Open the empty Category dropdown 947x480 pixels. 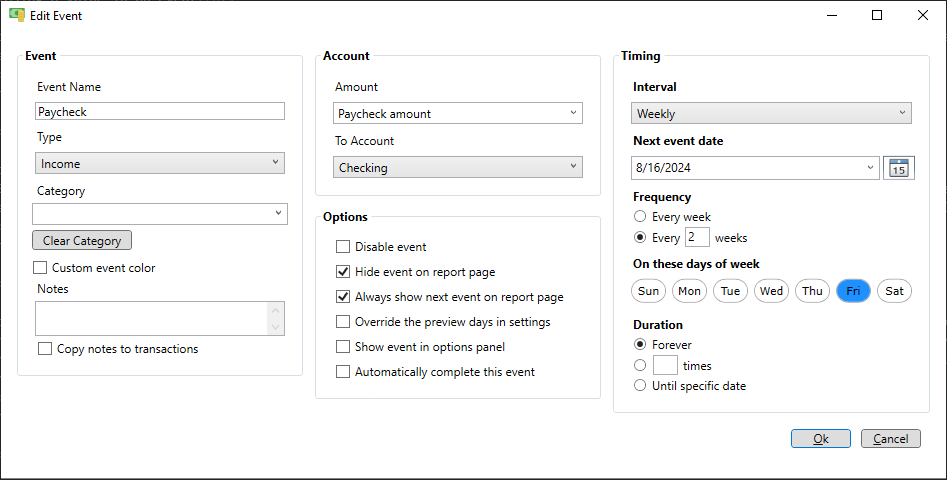point(160,214)
